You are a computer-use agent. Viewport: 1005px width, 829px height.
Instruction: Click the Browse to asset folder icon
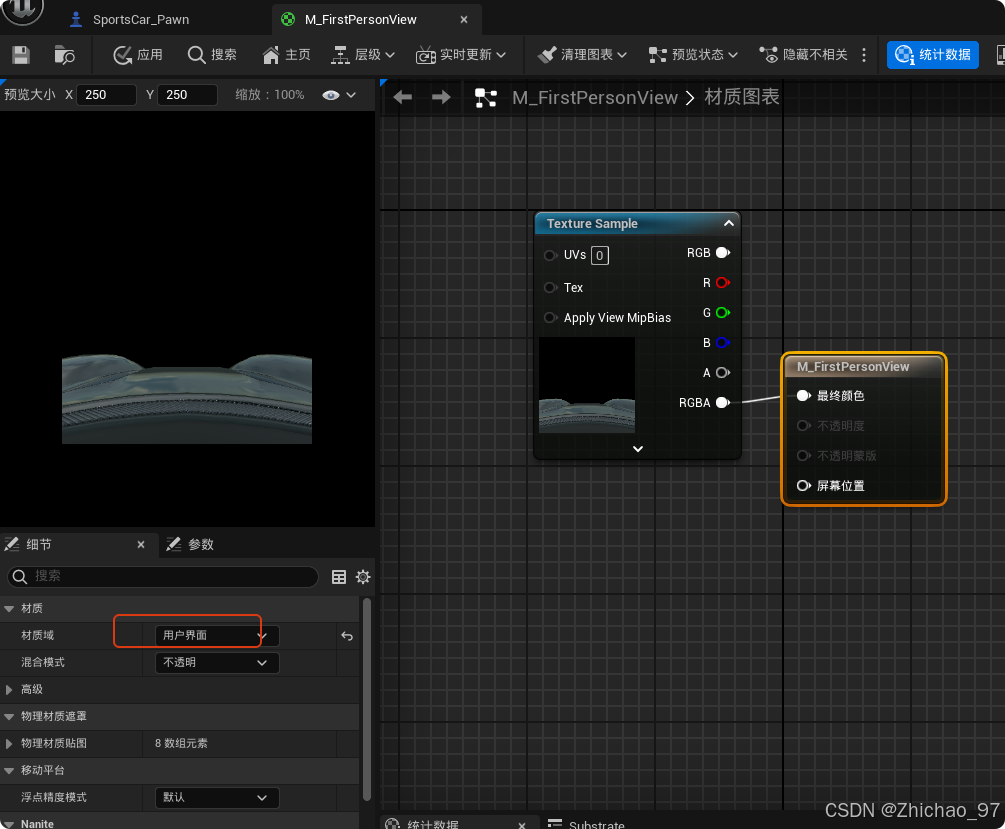[x=64, y=55]
